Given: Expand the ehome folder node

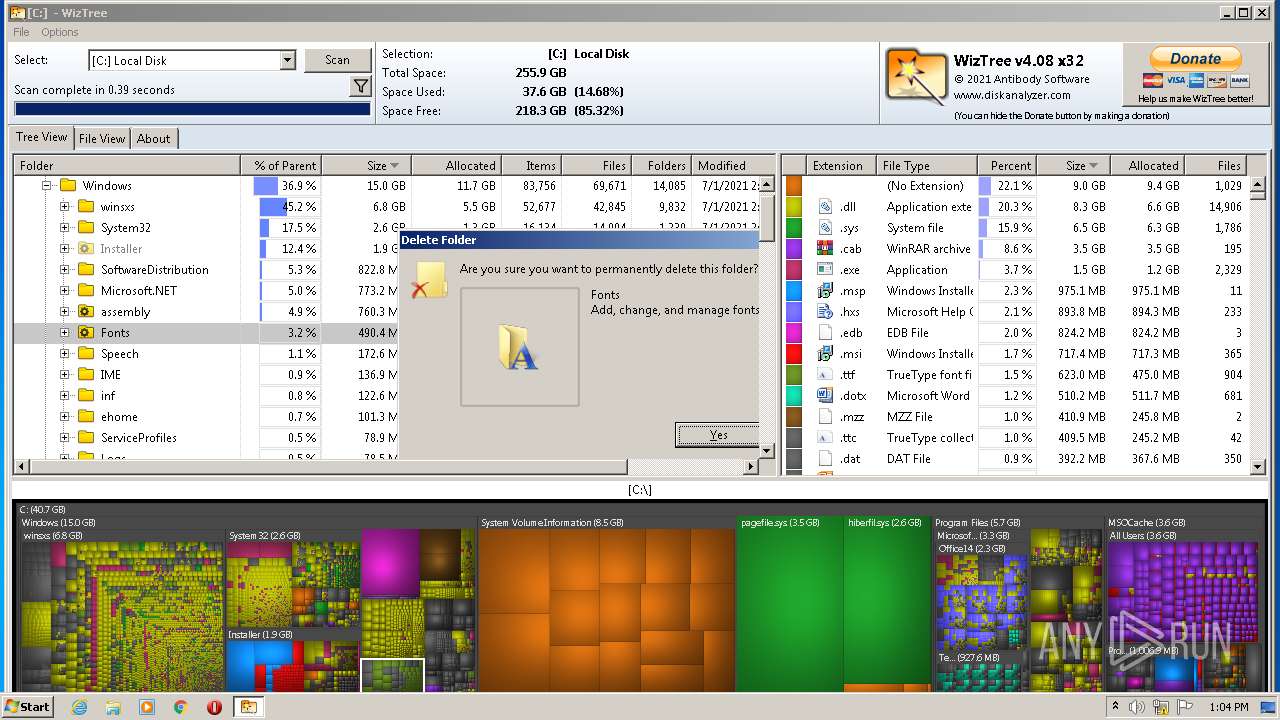Looking at the screenshot, I should click(x=64, y=416).
